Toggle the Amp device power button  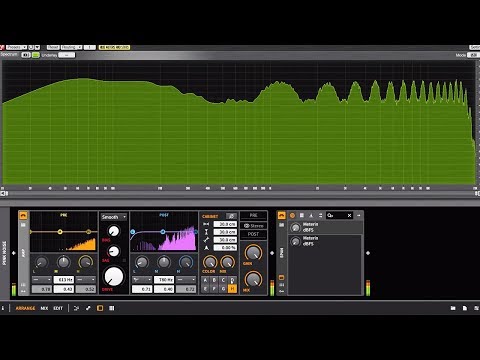[23, 216]
